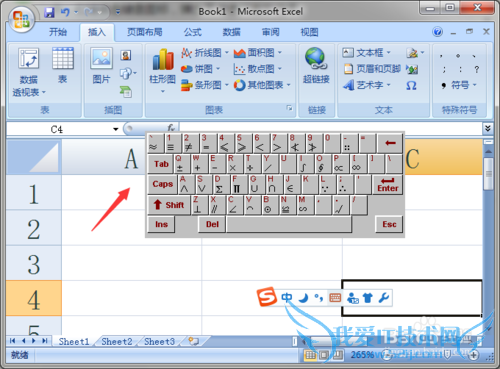500x369 pixels.
Task: Insert signature line icon
Action: coord(412,53)
